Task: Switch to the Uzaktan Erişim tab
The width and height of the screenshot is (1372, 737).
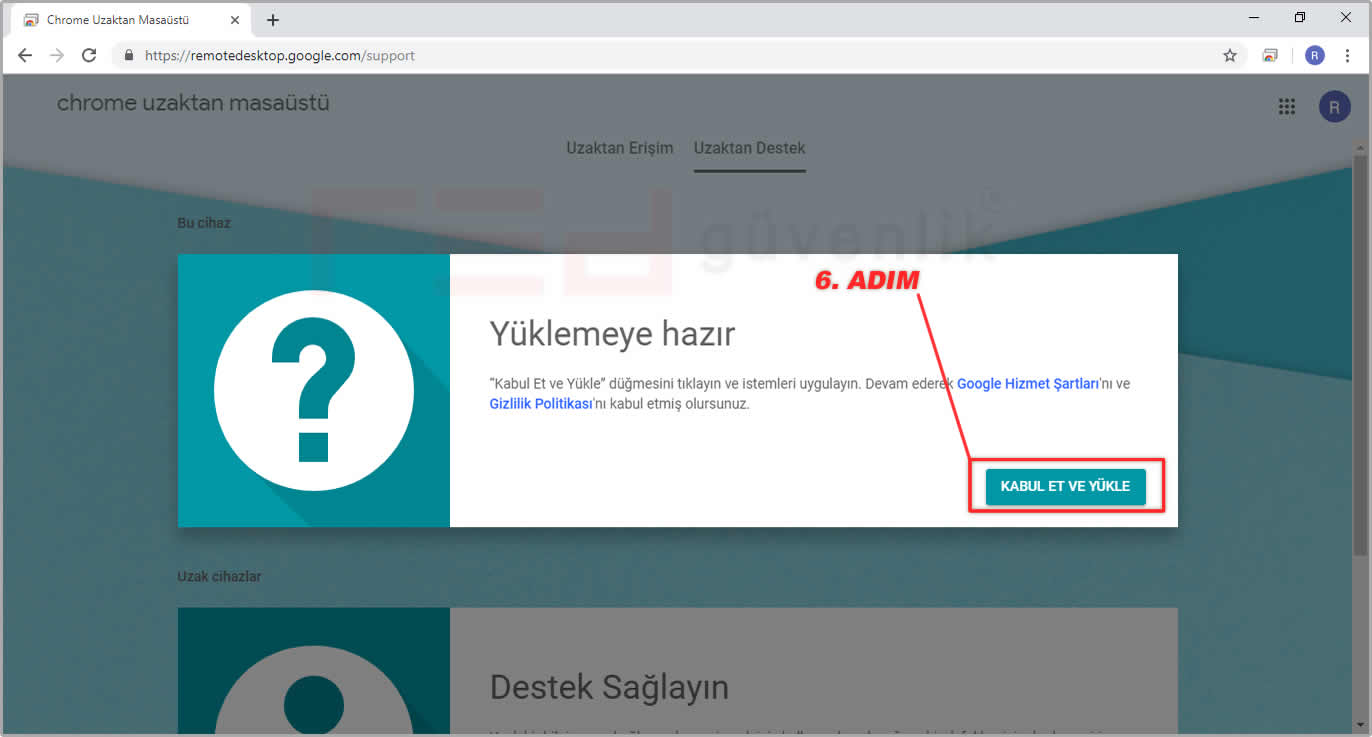Action: point(620,148)
